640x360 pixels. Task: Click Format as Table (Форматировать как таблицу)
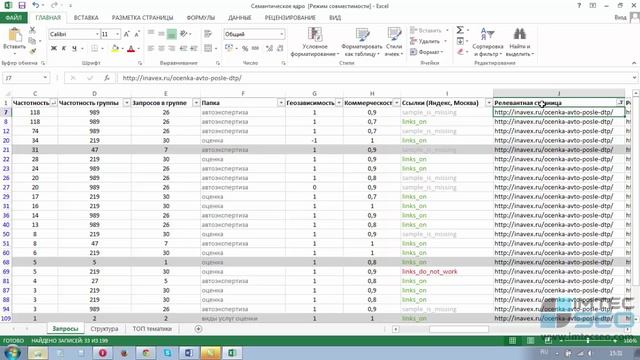[x=361, y=42]
